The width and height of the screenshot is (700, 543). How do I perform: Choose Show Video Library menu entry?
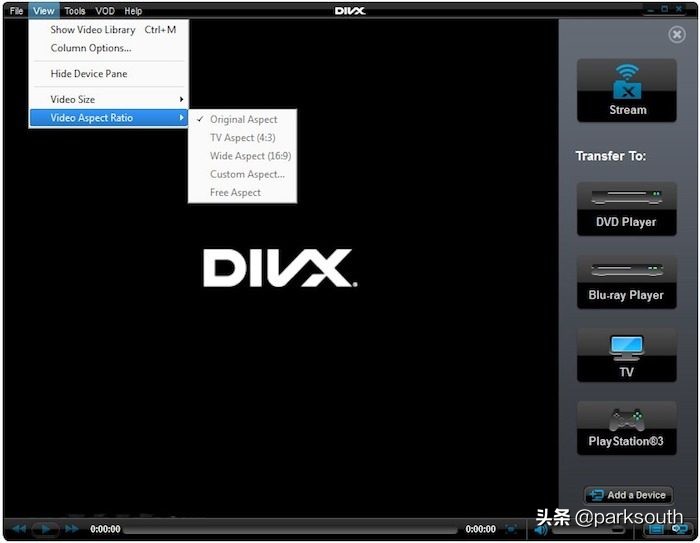pyautogui.click(x=109, y=30)
